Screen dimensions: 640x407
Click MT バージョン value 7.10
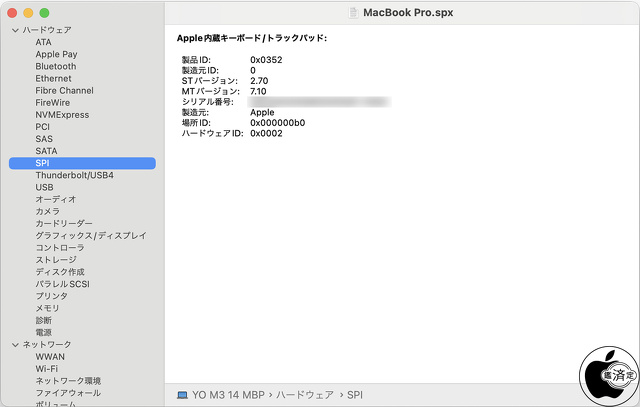click(258, 91)
